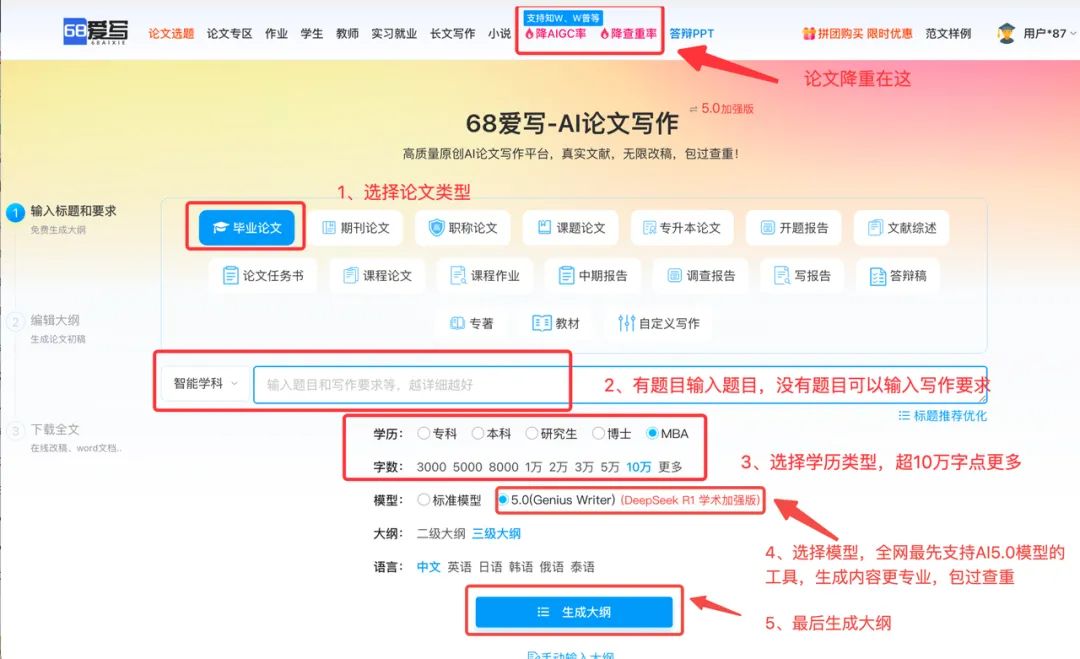The width and height of the screenshot is (1080, 659).
Task: Choose the 标准模型 radio option
Action: click(424, 500)
